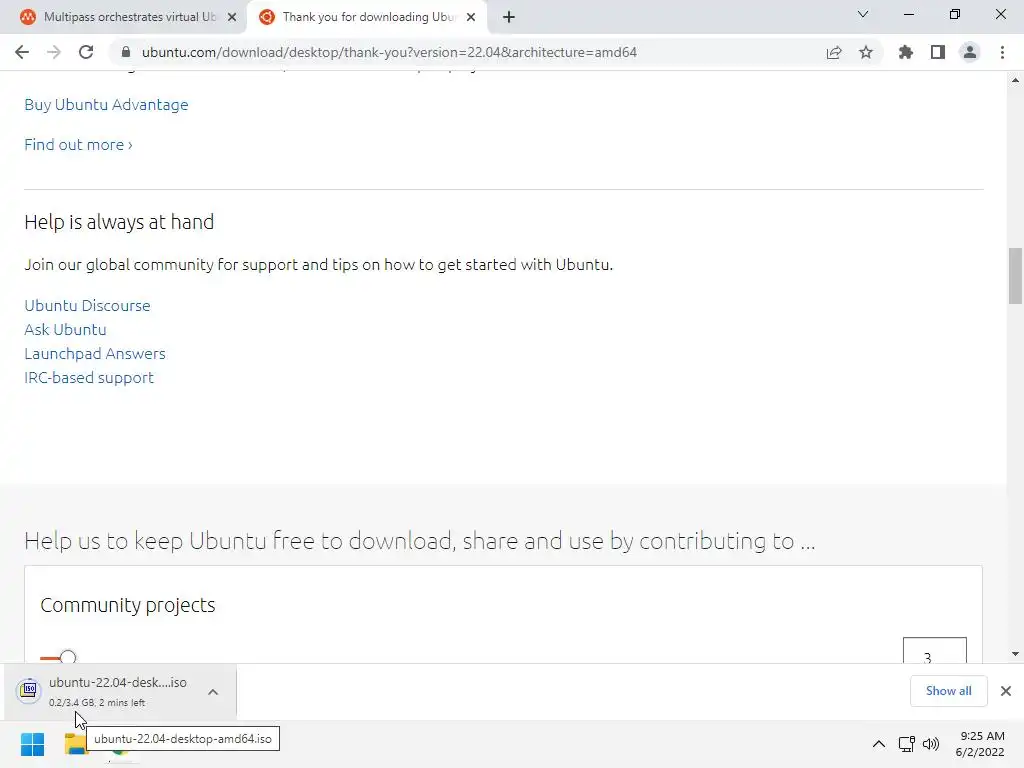Bookmark this tab with star
Image resolution: width=1024 pixels, height=768 pixels.
866,52
